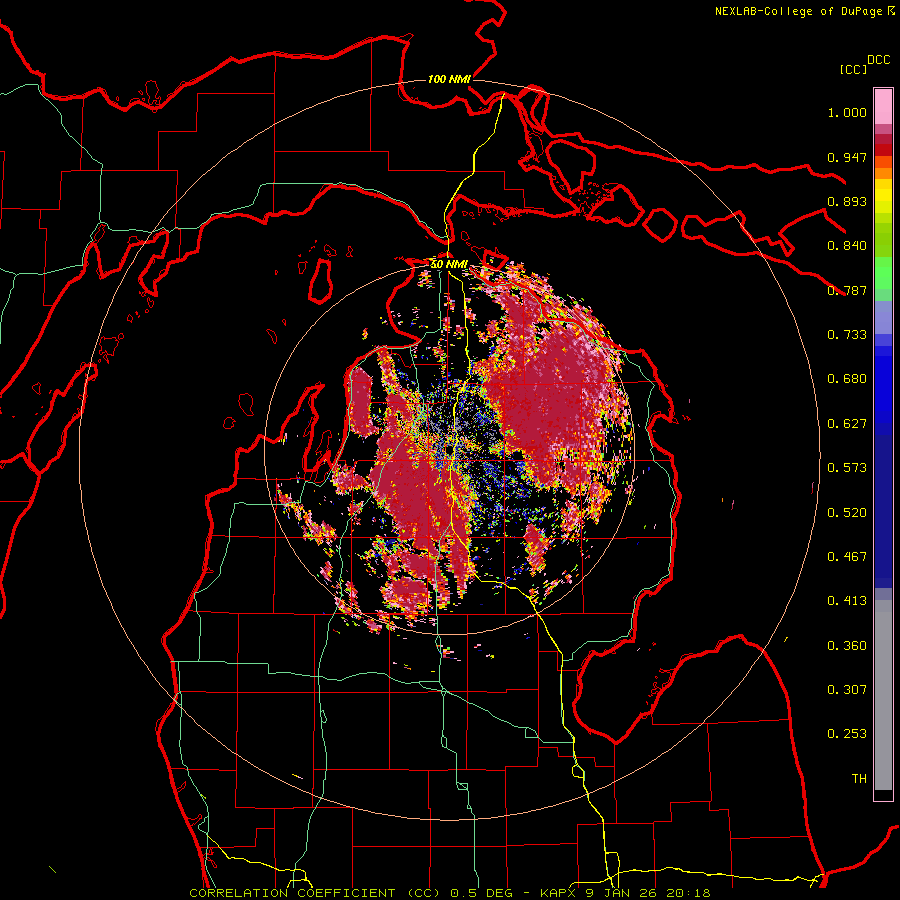Click the Correlation Coefficient caption at the bottom

[x=450, y=893]
